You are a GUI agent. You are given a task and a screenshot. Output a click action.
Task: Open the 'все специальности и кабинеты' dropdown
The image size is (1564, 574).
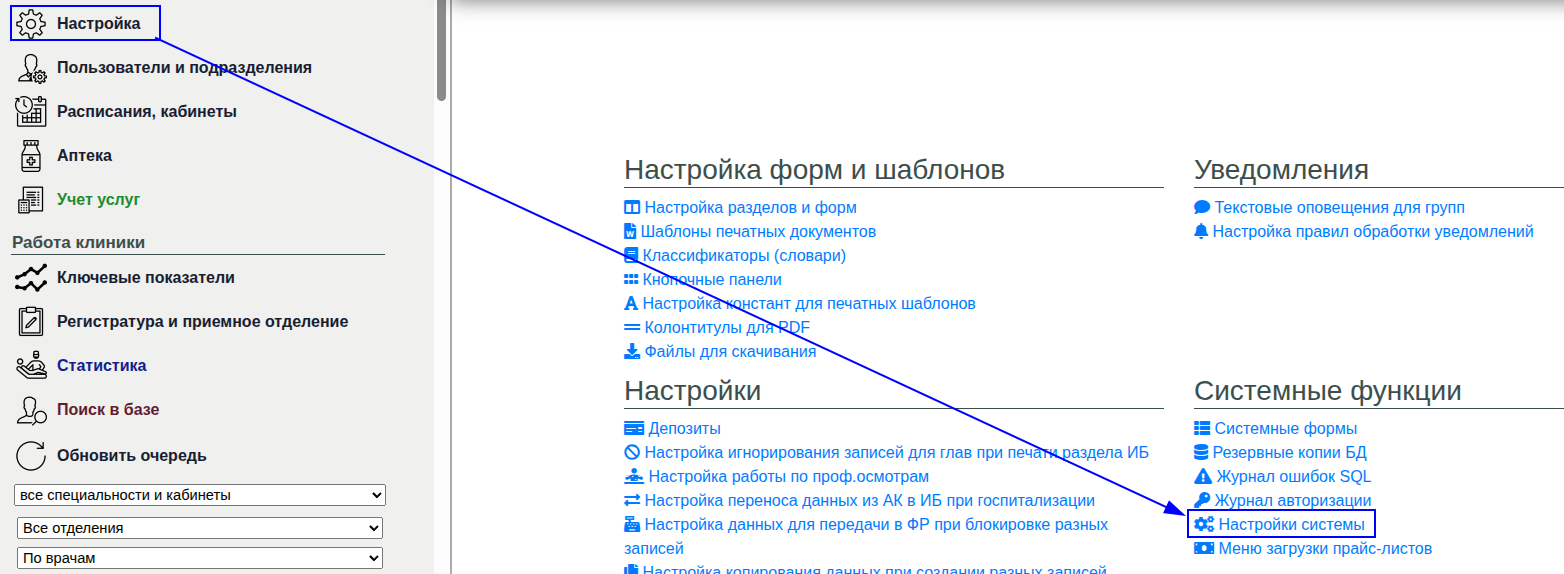[201, 495]
